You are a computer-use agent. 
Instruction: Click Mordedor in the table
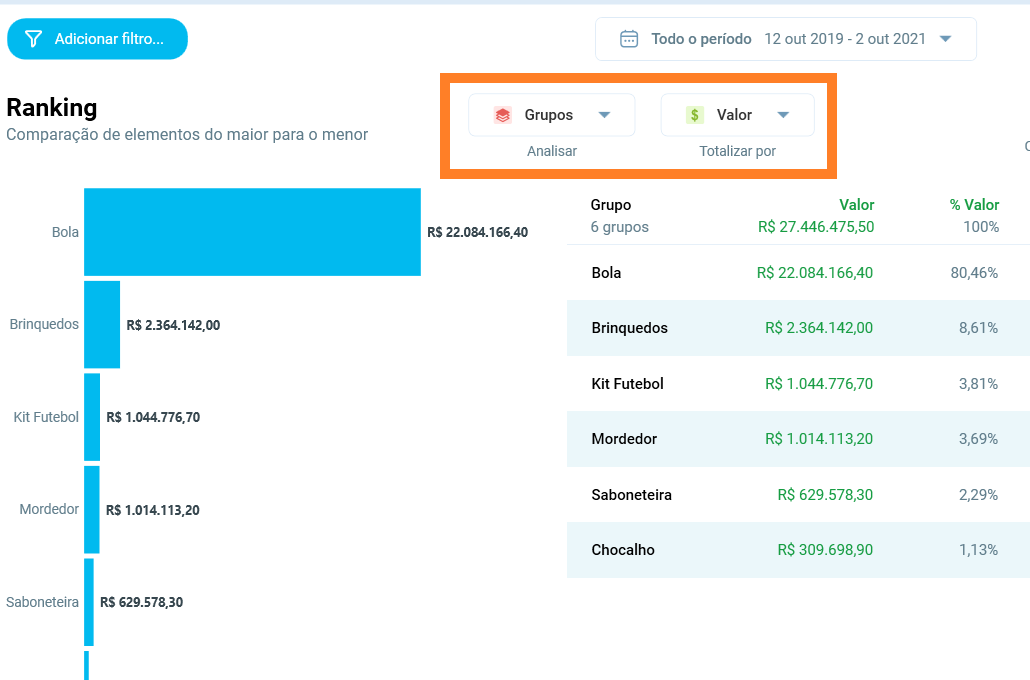624,439
